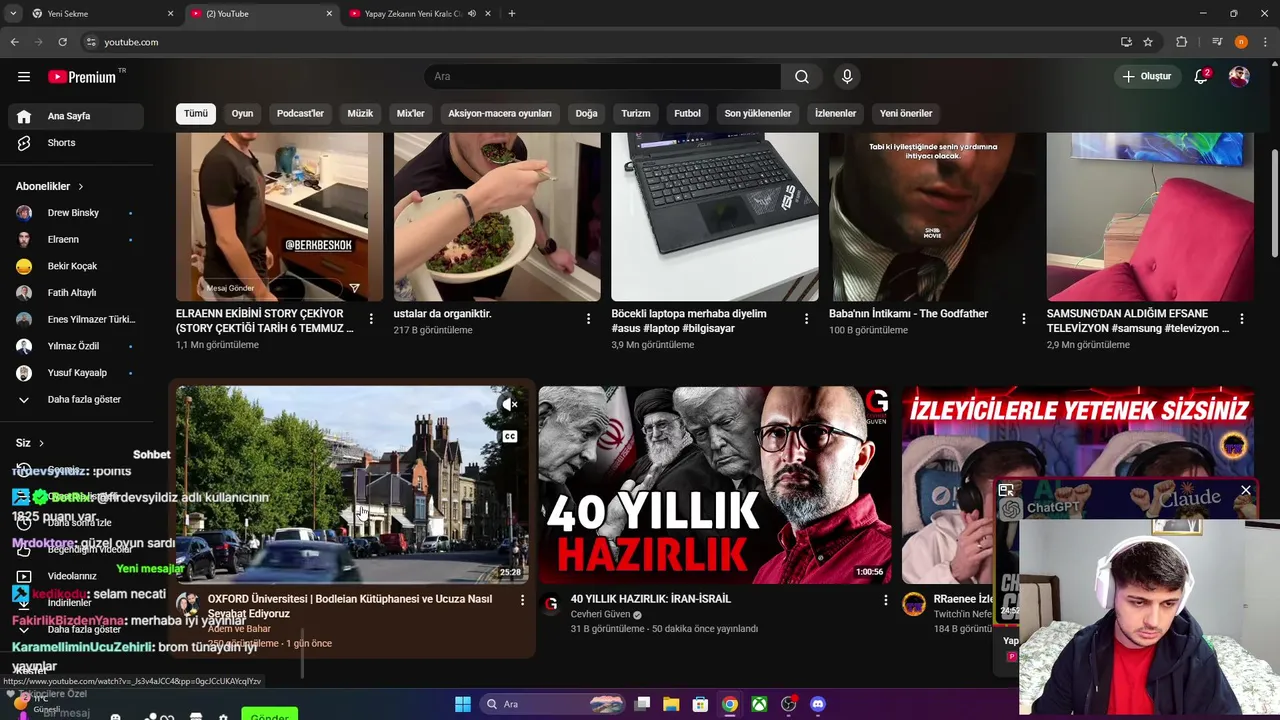Open Fatih Altaylı channel subscription
1280x720 pixels.
(76, 293)
